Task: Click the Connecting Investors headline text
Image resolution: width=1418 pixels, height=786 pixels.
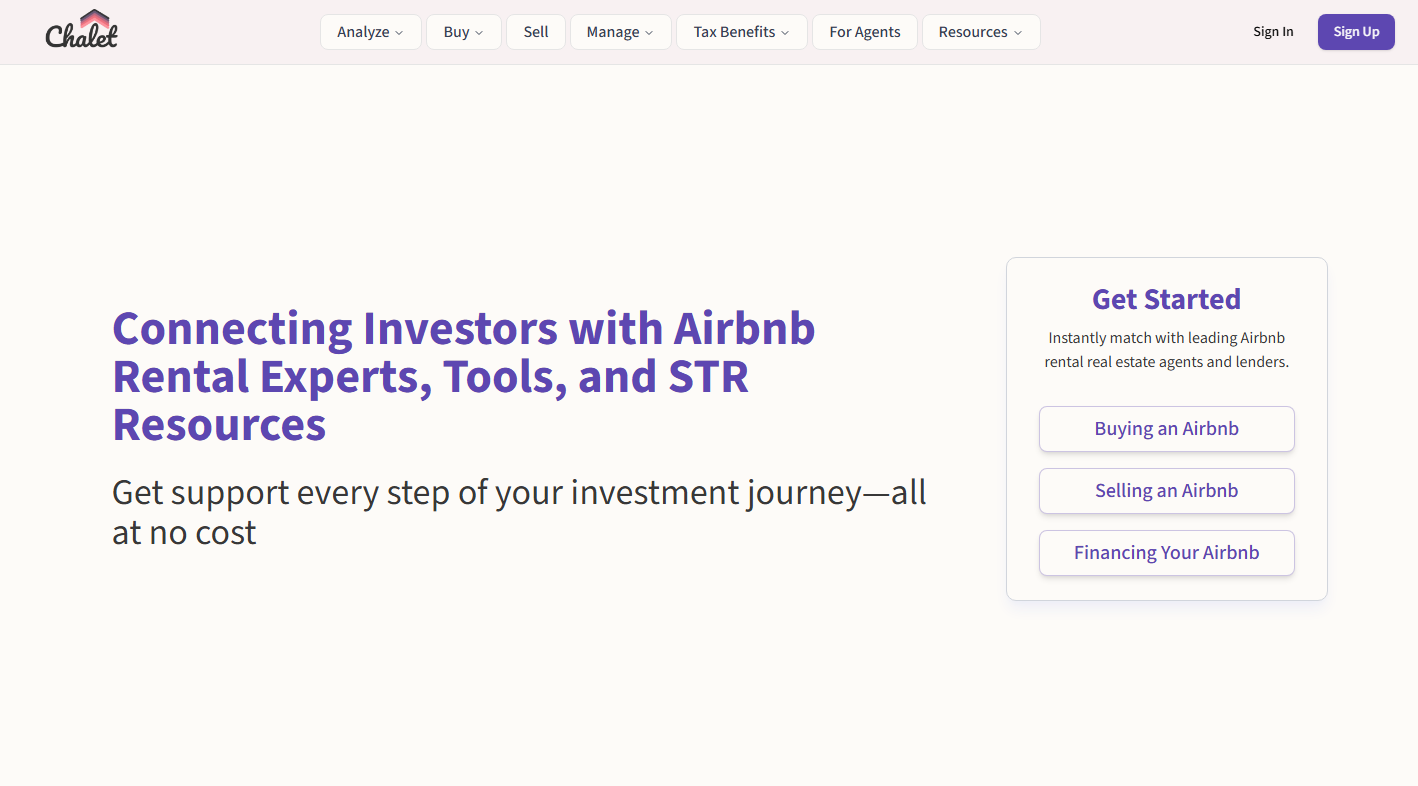Action: pos(463,376)
